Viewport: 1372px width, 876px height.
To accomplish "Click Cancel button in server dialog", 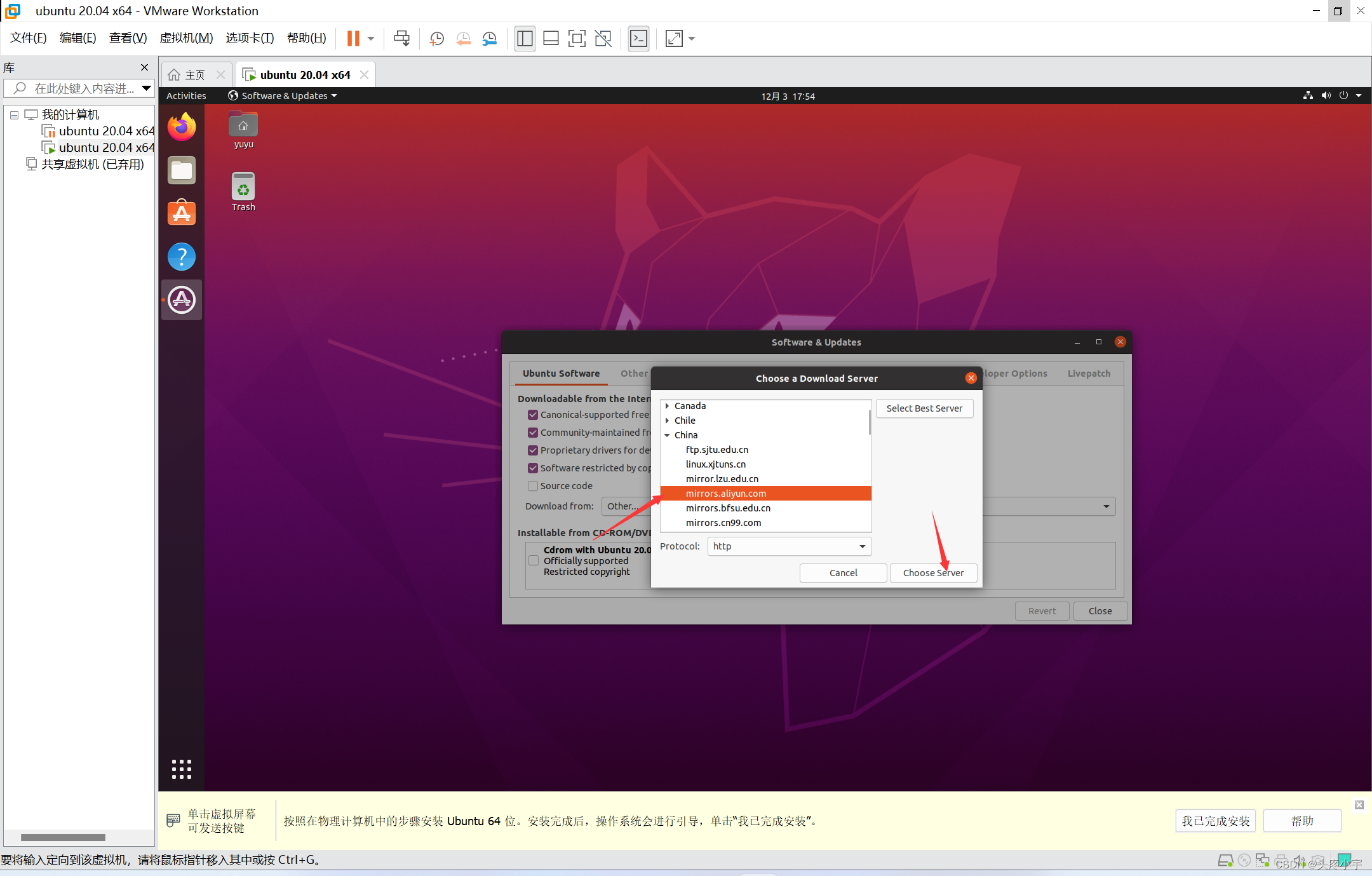I will click(844, 572).
